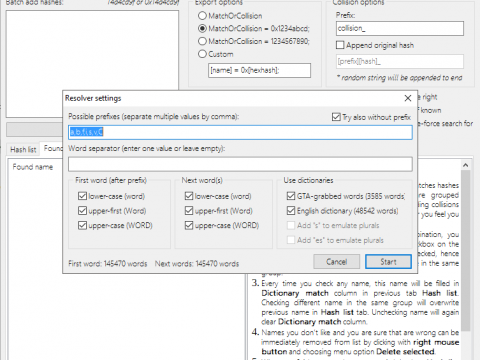The width and height of the screenshot is (480, 360).
Task: Toggle English dictionary checkbox
Action: pos(291,211)
